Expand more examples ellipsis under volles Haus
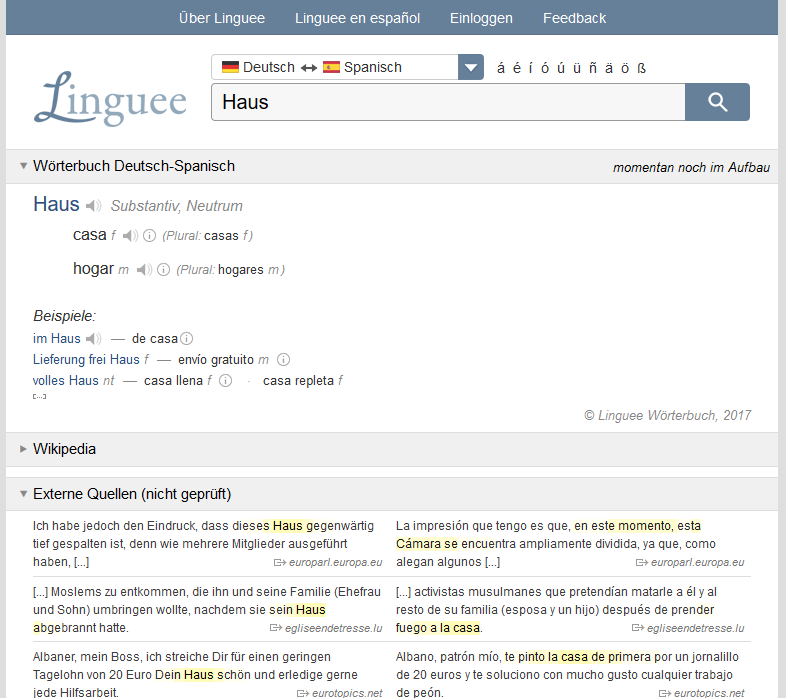This screenshot has height=698, width=786. coord(40,396)
